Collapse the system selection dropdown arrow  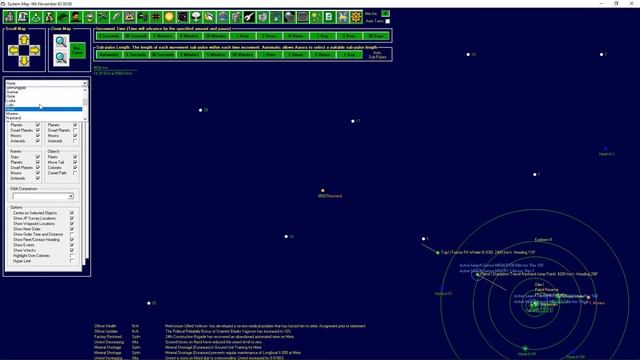pos(85,83)
